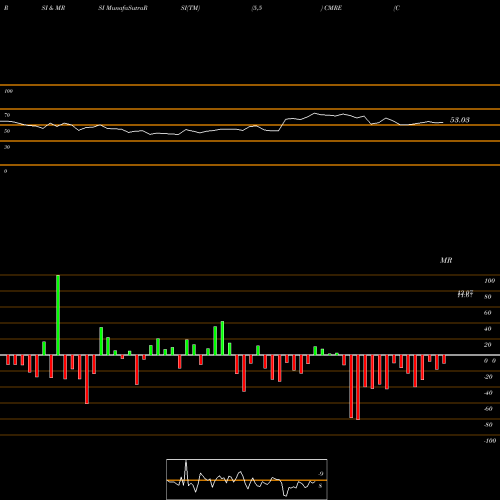500x500 pixels.
Task: Click the 'SI(TM)' header text
Action: tap(190, 8)
